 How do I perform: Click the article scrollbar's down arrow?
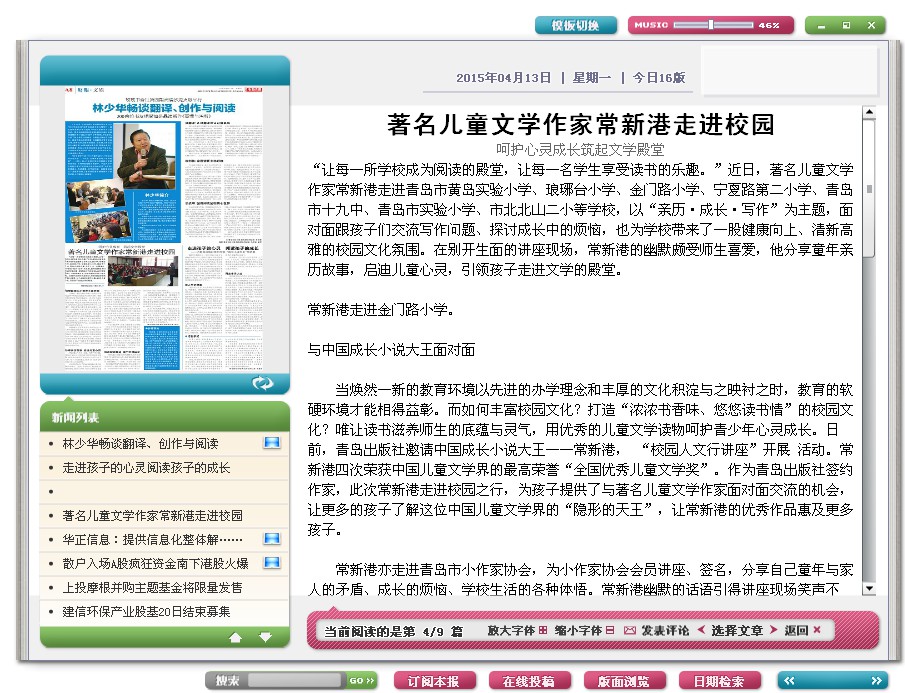[x=869, y=589]
